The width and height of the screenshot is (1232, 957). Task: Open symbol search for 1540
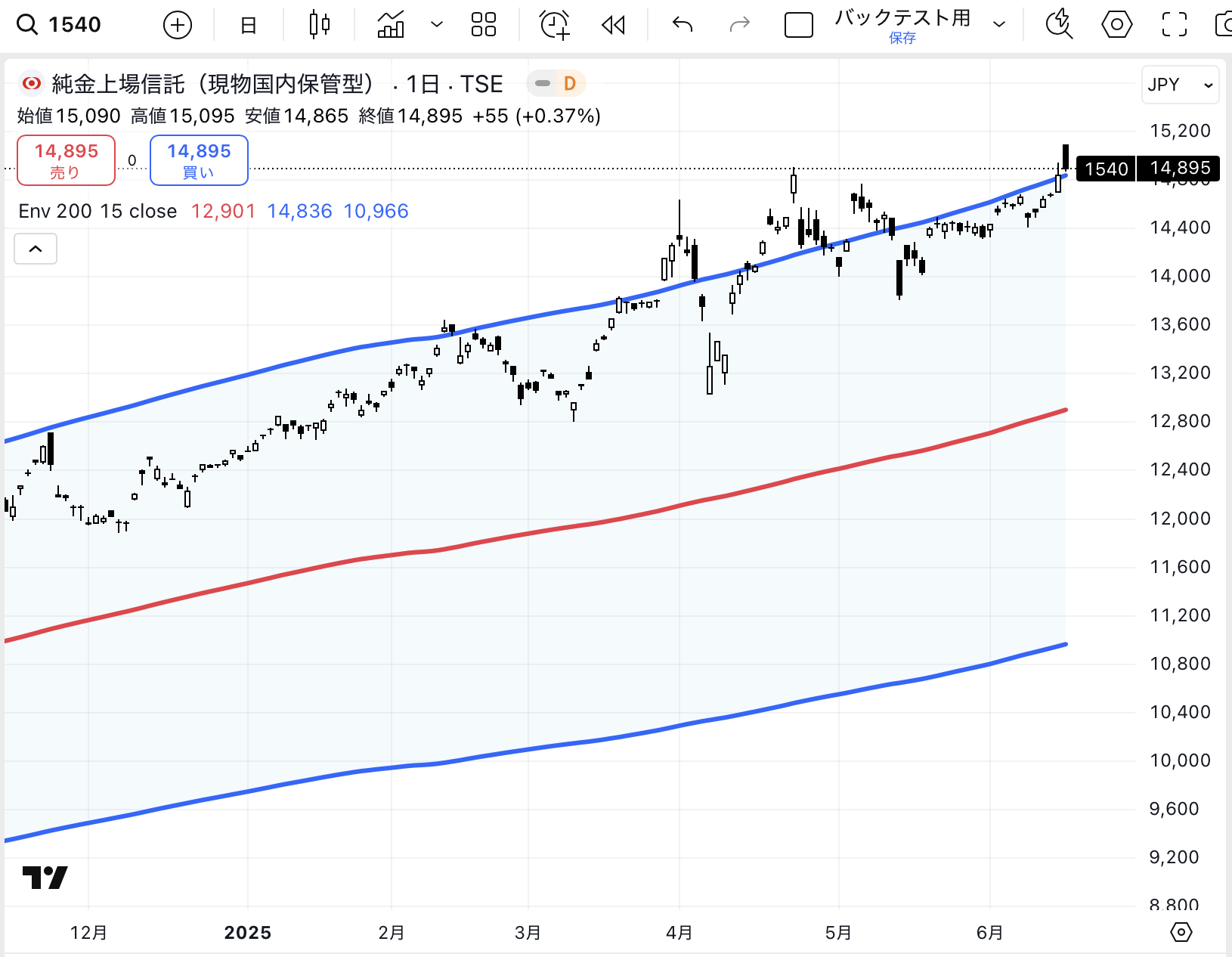click(59, 25)
